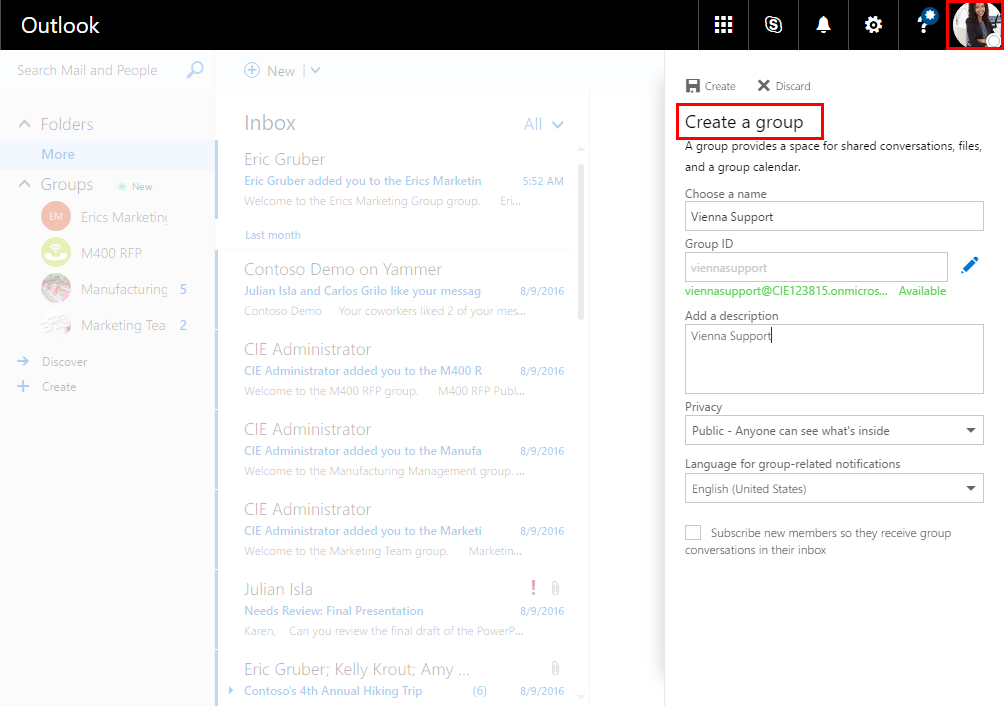Screen dimensions: 1004x706
Task: Open the app launcher grid icon
Action: pos(723,25)
